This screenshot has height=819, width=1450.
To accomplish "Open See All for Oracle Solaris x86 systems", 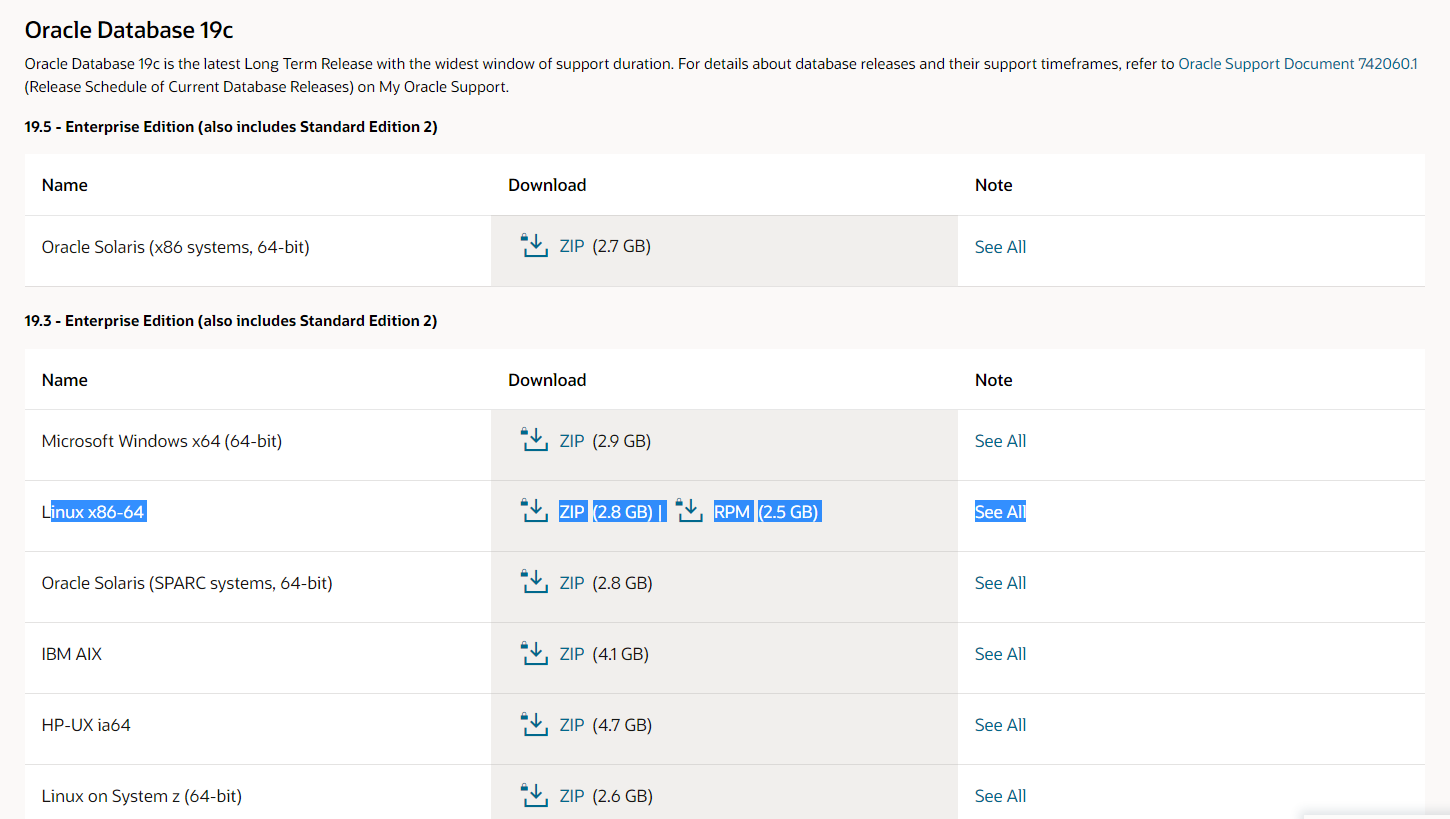I will tap(1000, 246).
